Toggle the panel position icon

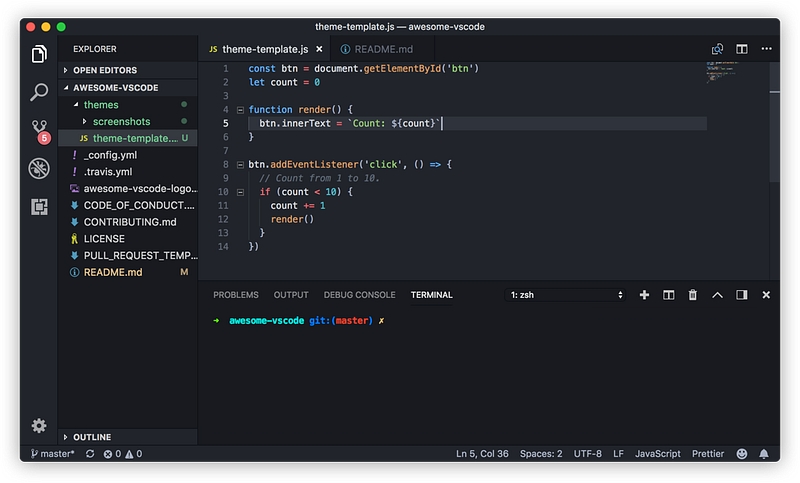(x=742, y=295)
